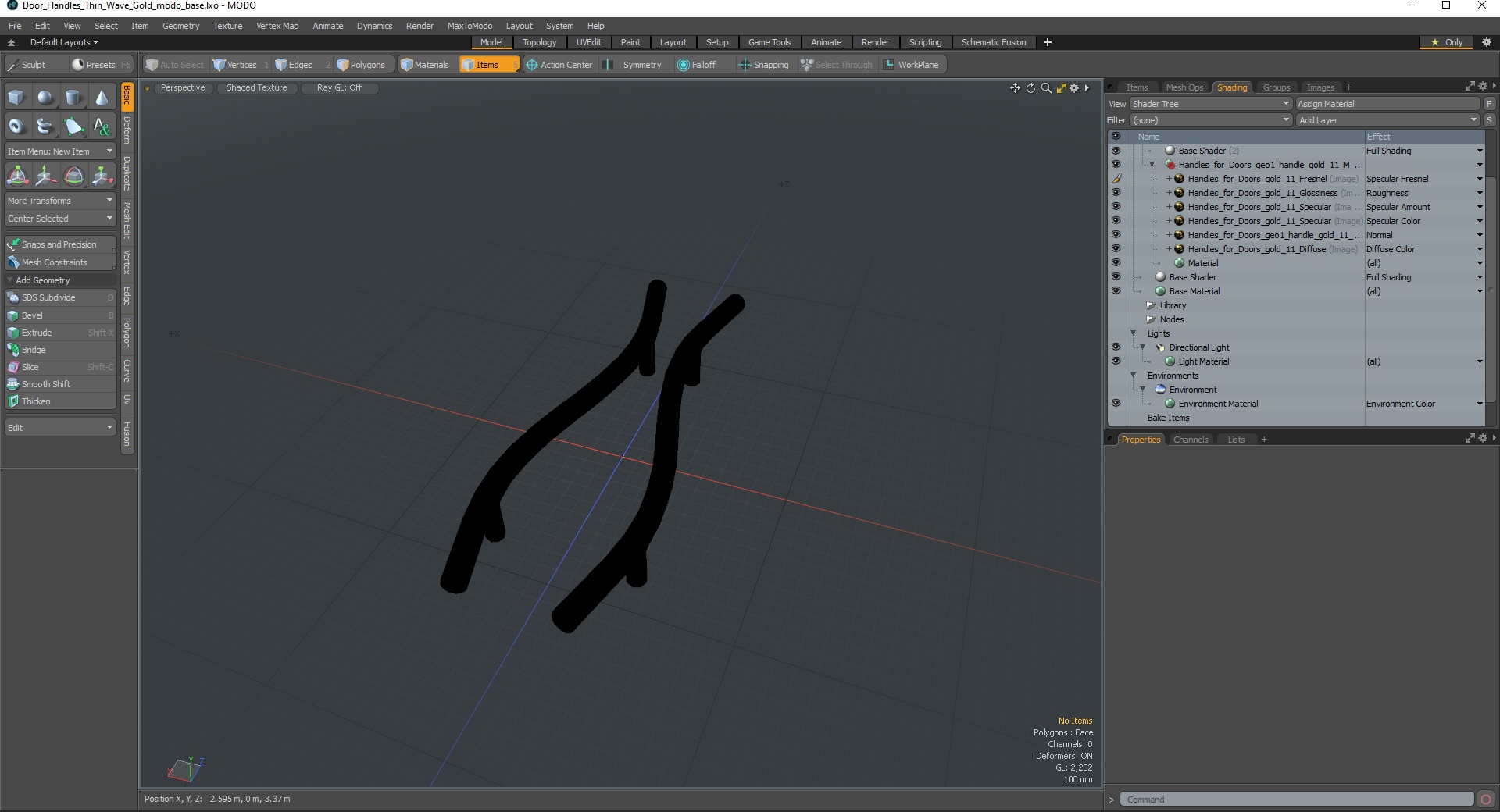Toggle visibility of Environment Material
Viewport: 1500px width, 812px height.
click(x=1116, y=404)
